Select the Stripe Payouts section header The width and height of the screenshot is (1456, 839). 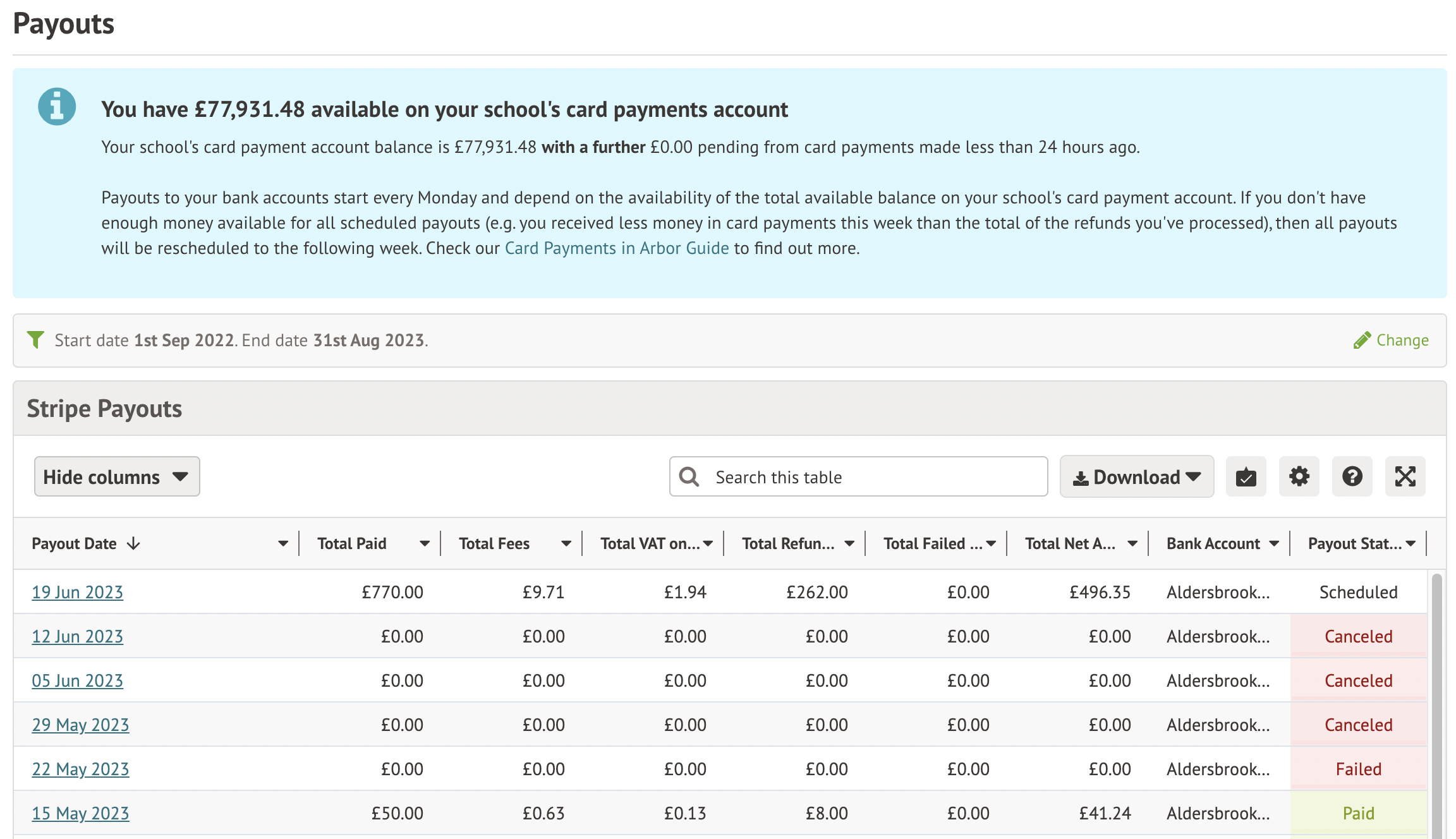click(x=104, y=407)
